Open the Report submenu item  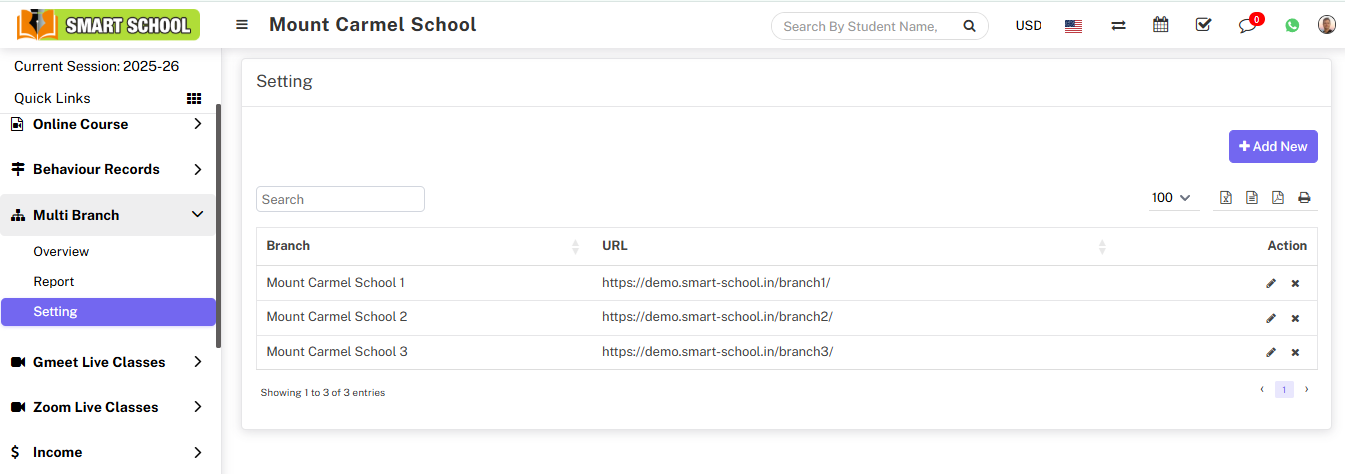pos(54,282)
